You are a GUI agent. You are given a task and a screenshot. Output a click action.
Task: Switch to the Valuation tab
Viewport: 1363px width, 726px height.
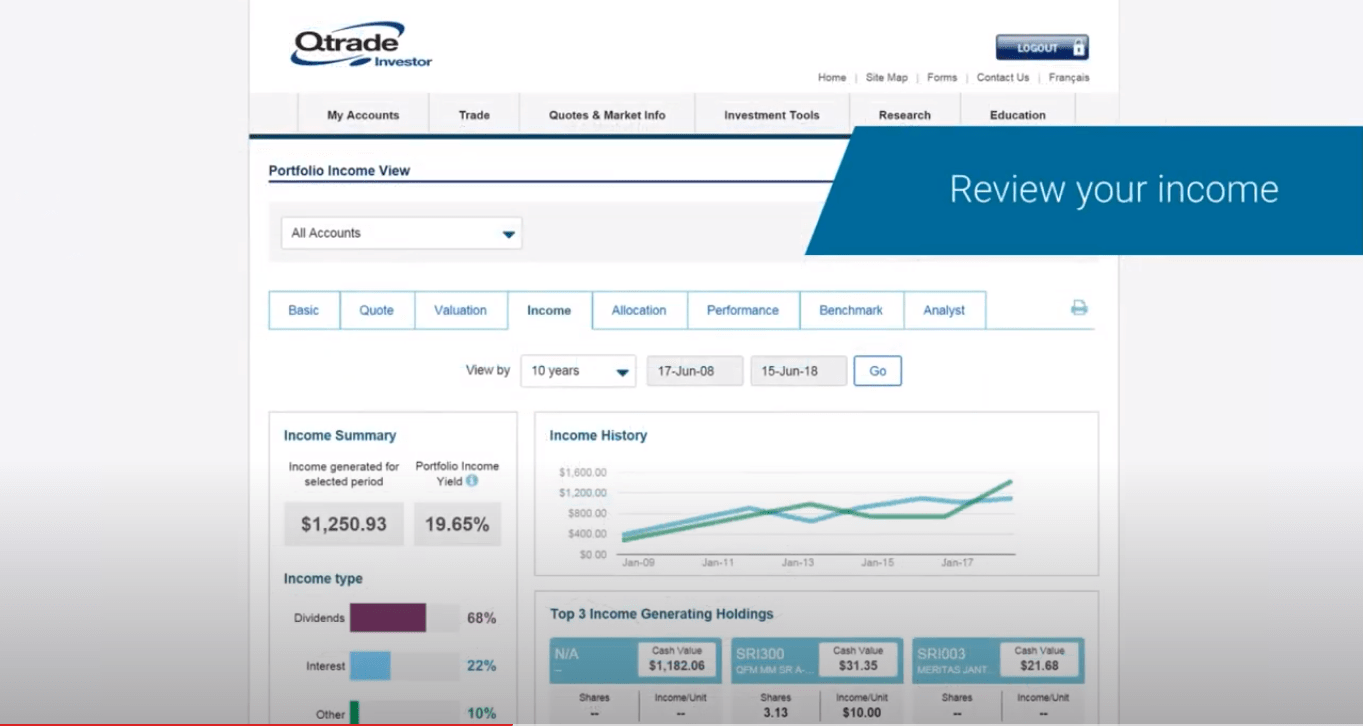(460, 310)
